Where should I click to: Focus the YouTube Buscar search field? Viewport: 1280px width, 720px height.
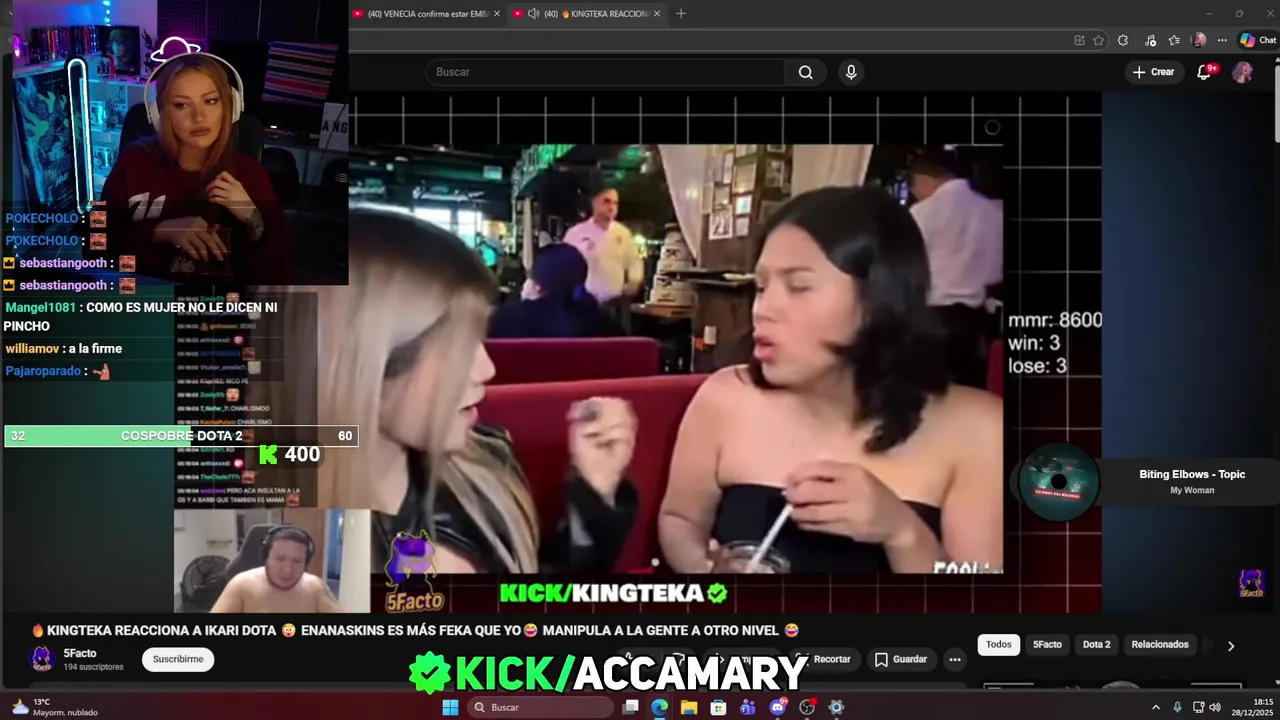(606, 72)
